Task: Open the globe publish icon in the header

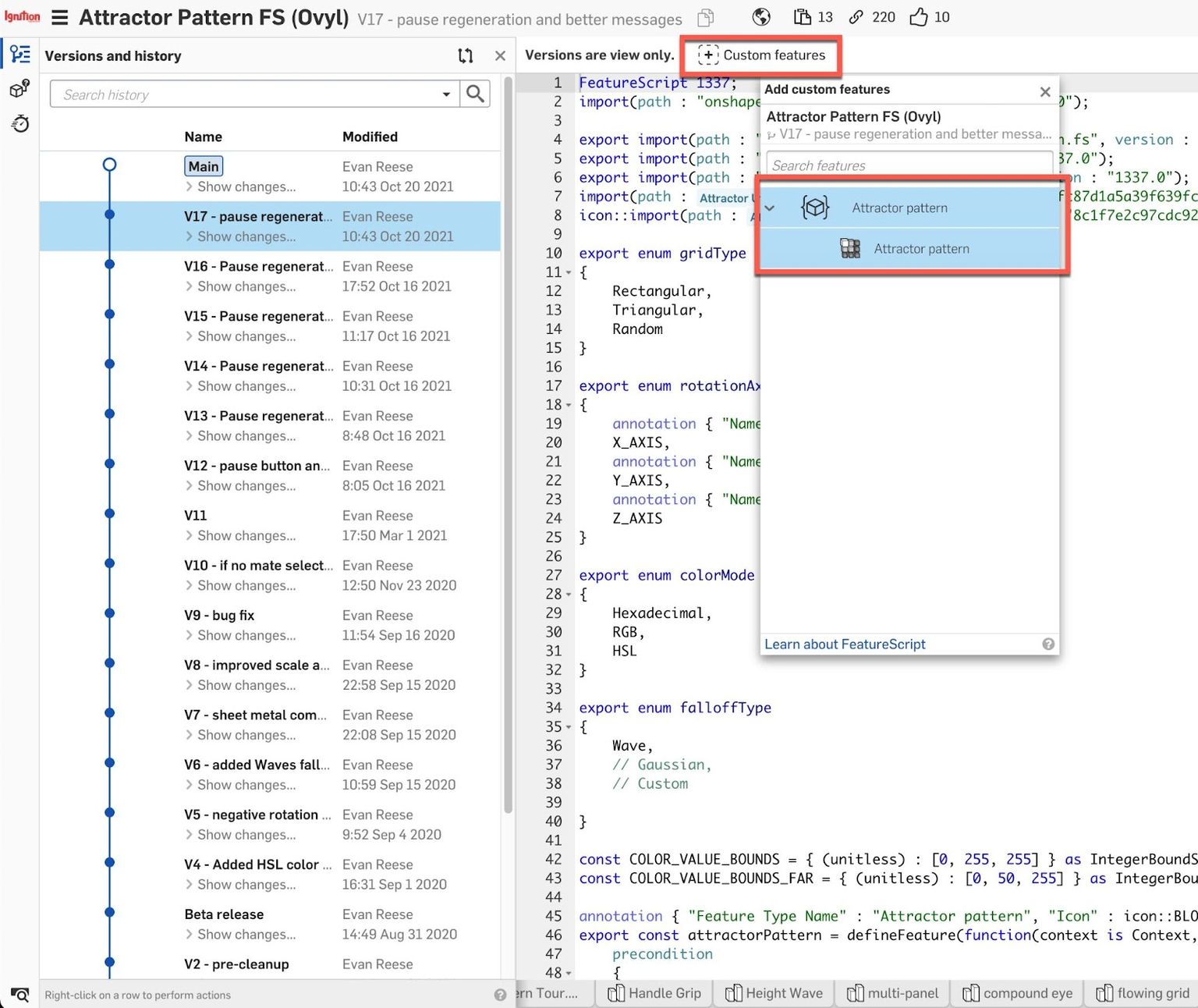Action: [x=760, y=16]
